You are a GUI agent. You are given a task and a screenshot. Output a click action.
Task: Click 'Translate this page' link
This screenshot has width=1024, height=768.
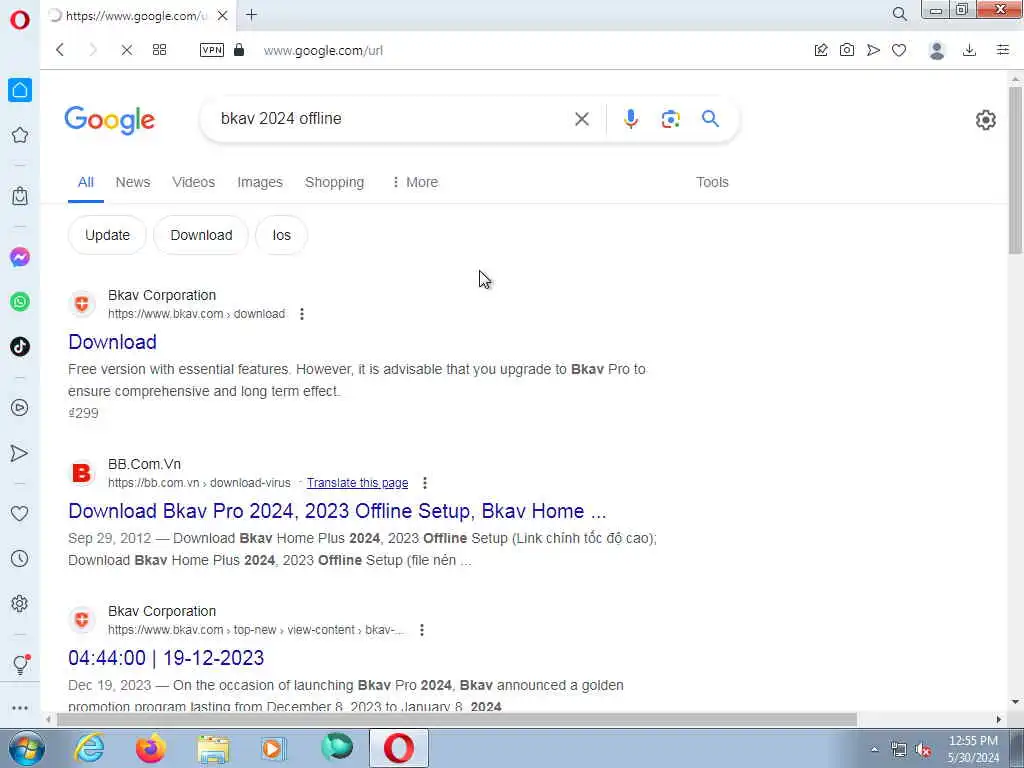pyautogui.click(x=357, y=483)
